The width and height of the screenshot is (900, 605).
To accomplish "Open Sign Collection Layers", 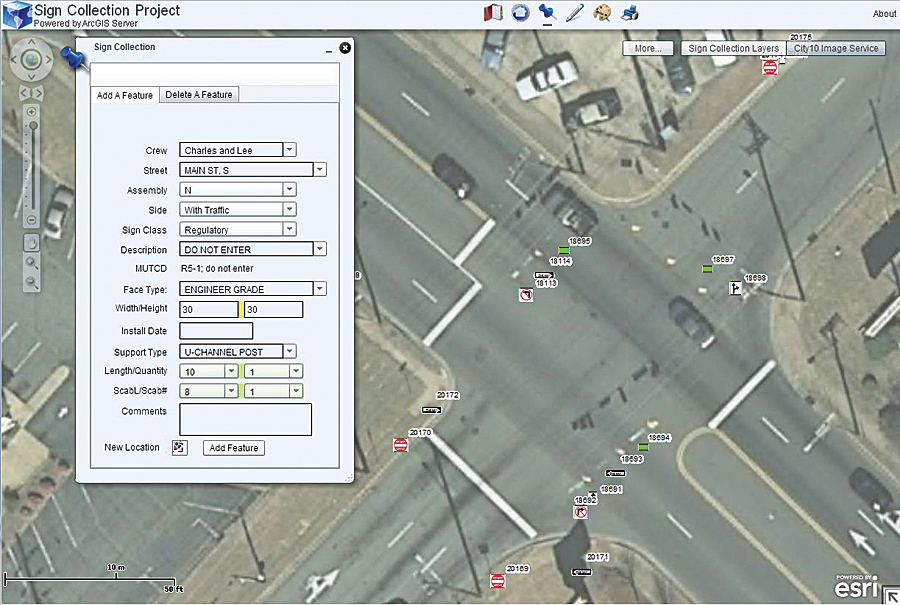I will click(731, 47).
